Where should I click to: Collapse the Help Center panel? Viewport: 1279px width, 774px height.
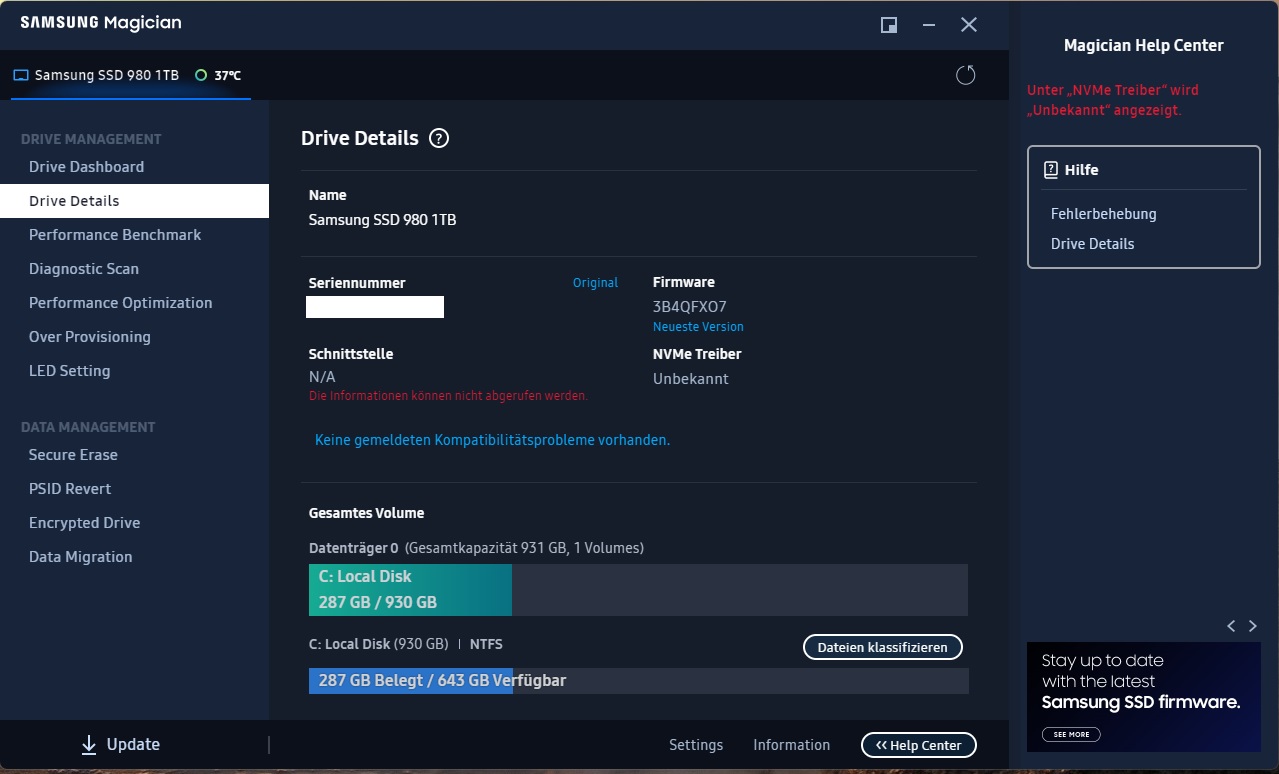tap(918, 745)
